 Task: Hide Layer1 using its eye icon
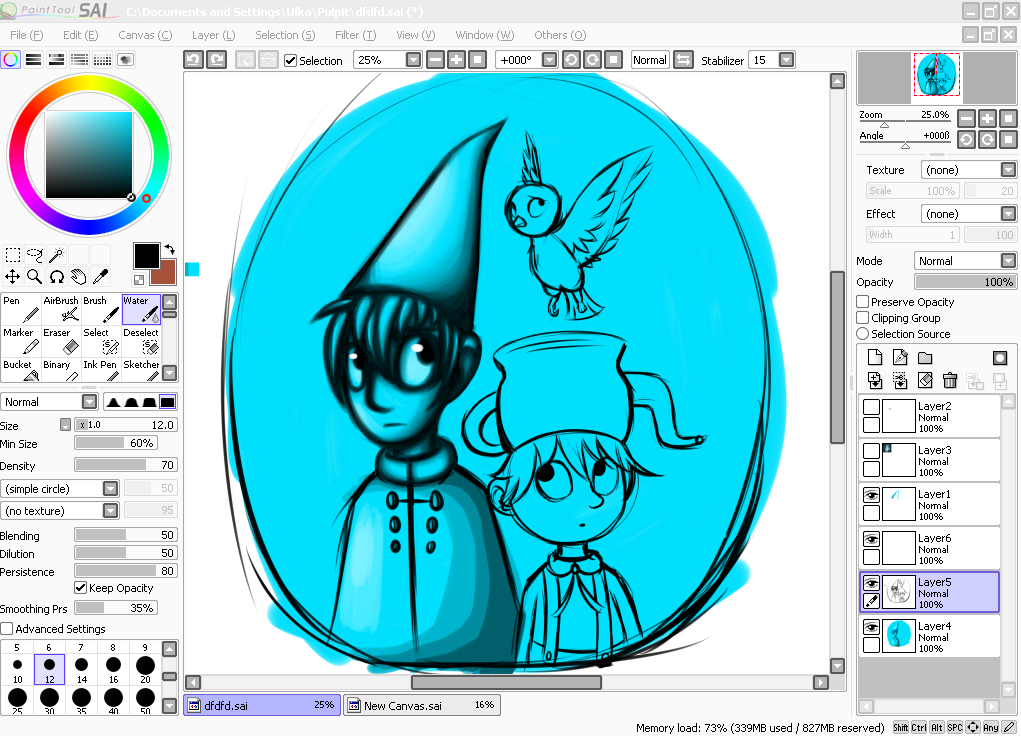point(871,495)
